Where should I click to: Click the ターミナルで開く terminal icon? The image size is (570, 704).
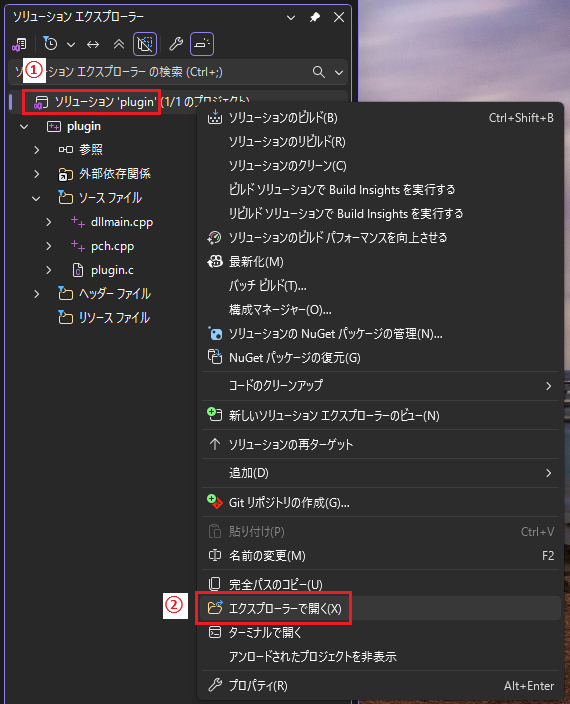pos(215,633)
